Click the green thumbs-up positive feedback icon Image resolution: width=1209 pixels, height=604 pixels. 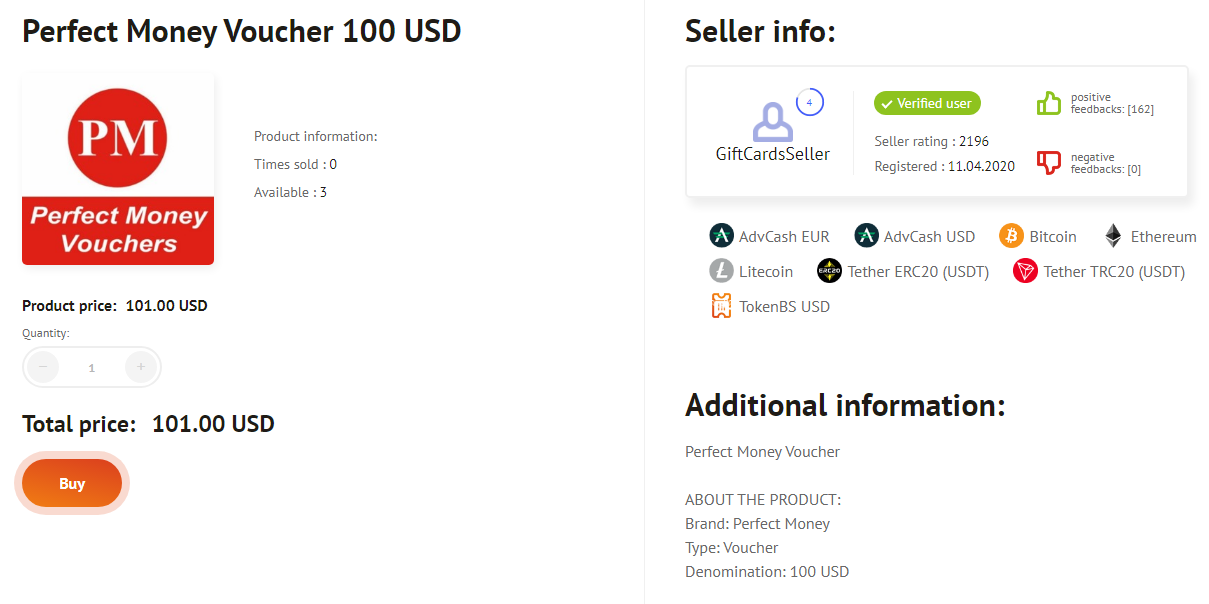[1048, 103]
